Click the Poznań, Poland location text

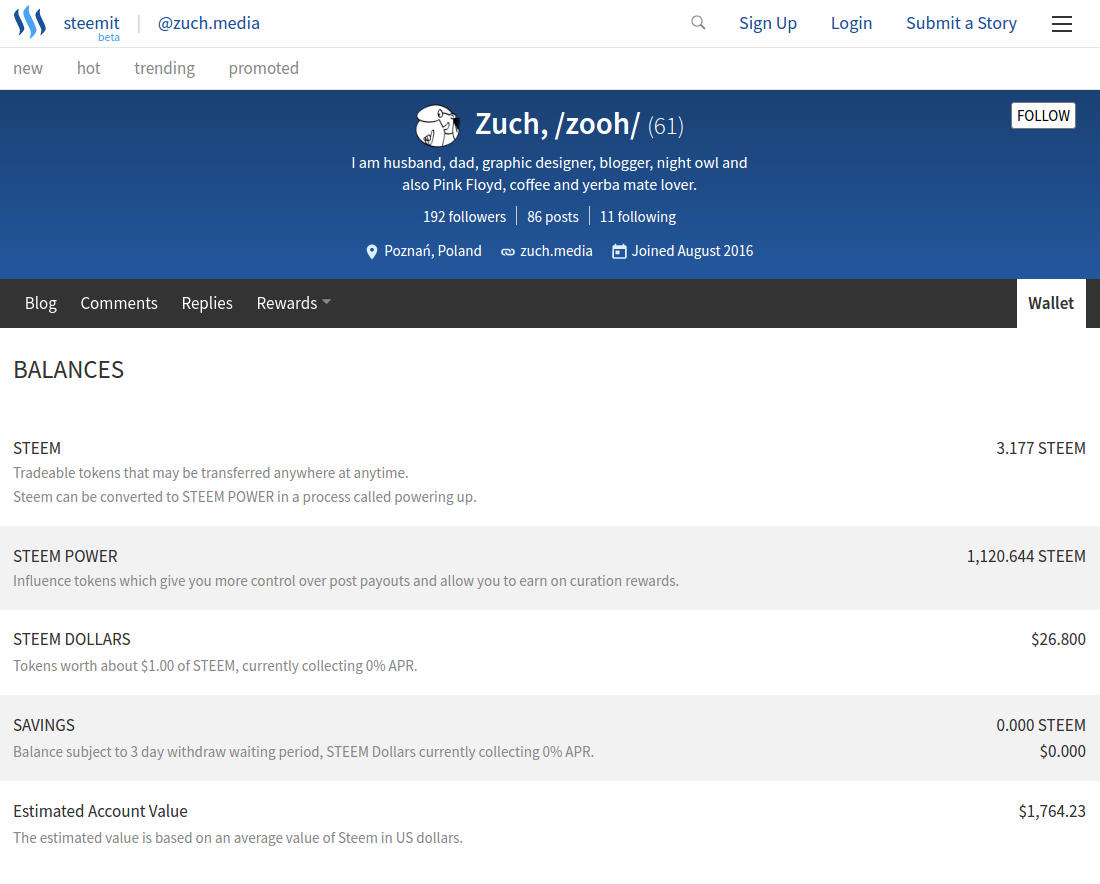[433, 251]
